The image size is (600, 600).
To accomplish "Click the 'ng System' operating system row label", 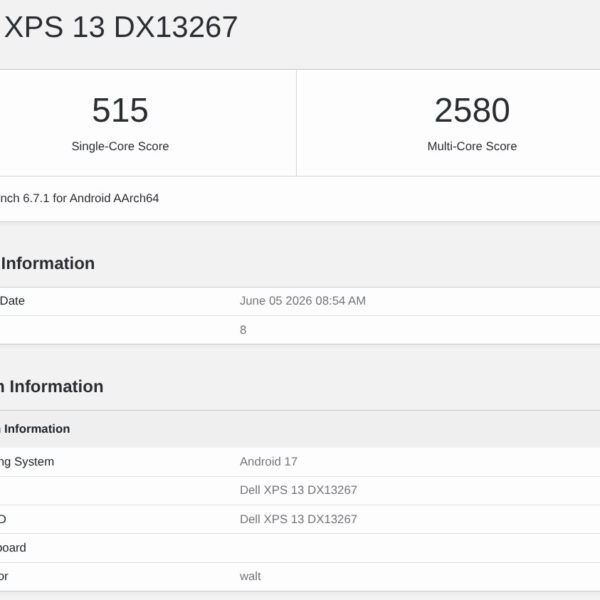I will [27, 462].
